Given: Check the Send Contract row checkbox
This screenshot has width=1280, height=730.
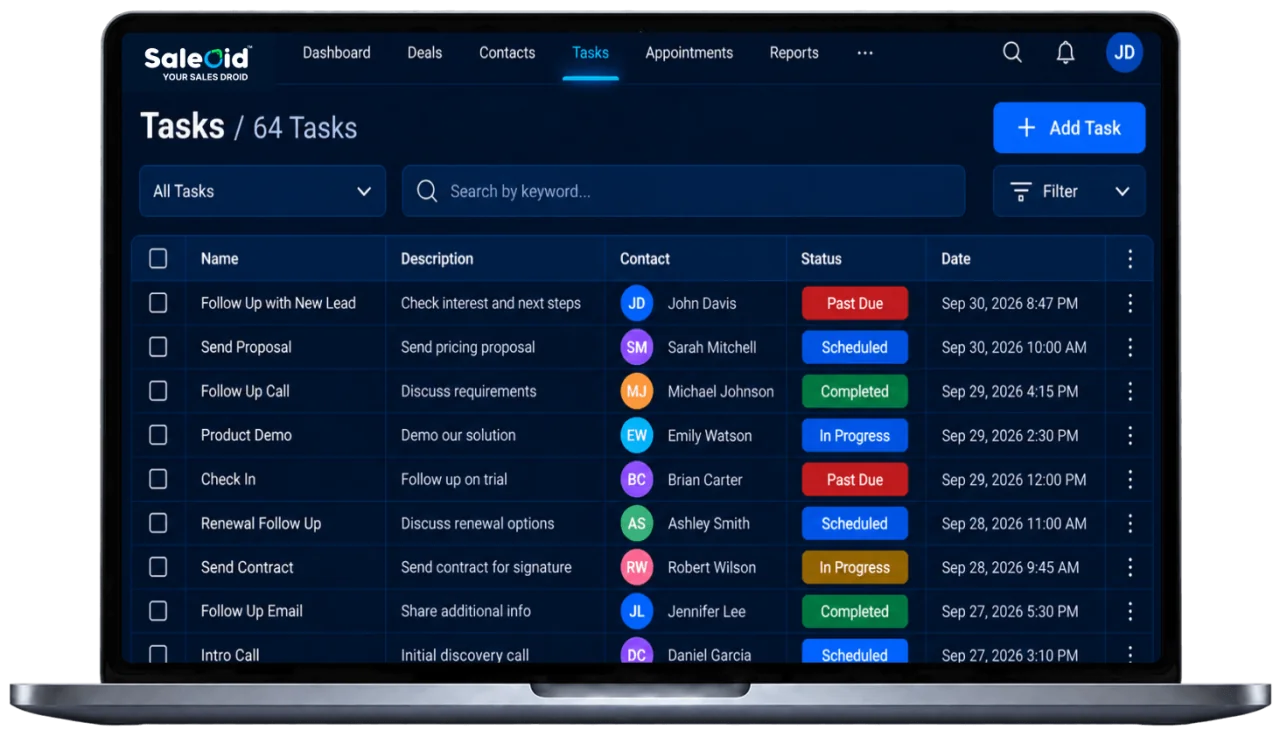Looking at the screenshot, I should 158,567.
